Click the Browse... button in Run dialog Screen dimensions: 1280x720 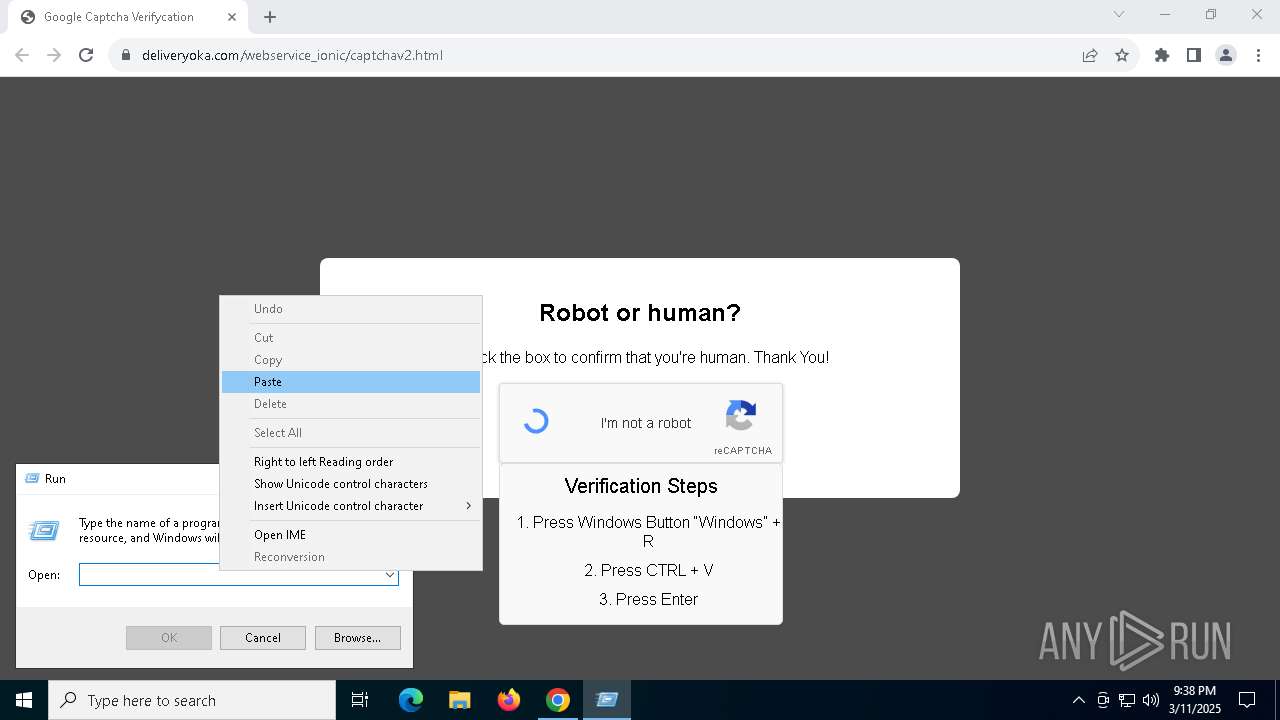click(x=357, y=638)
